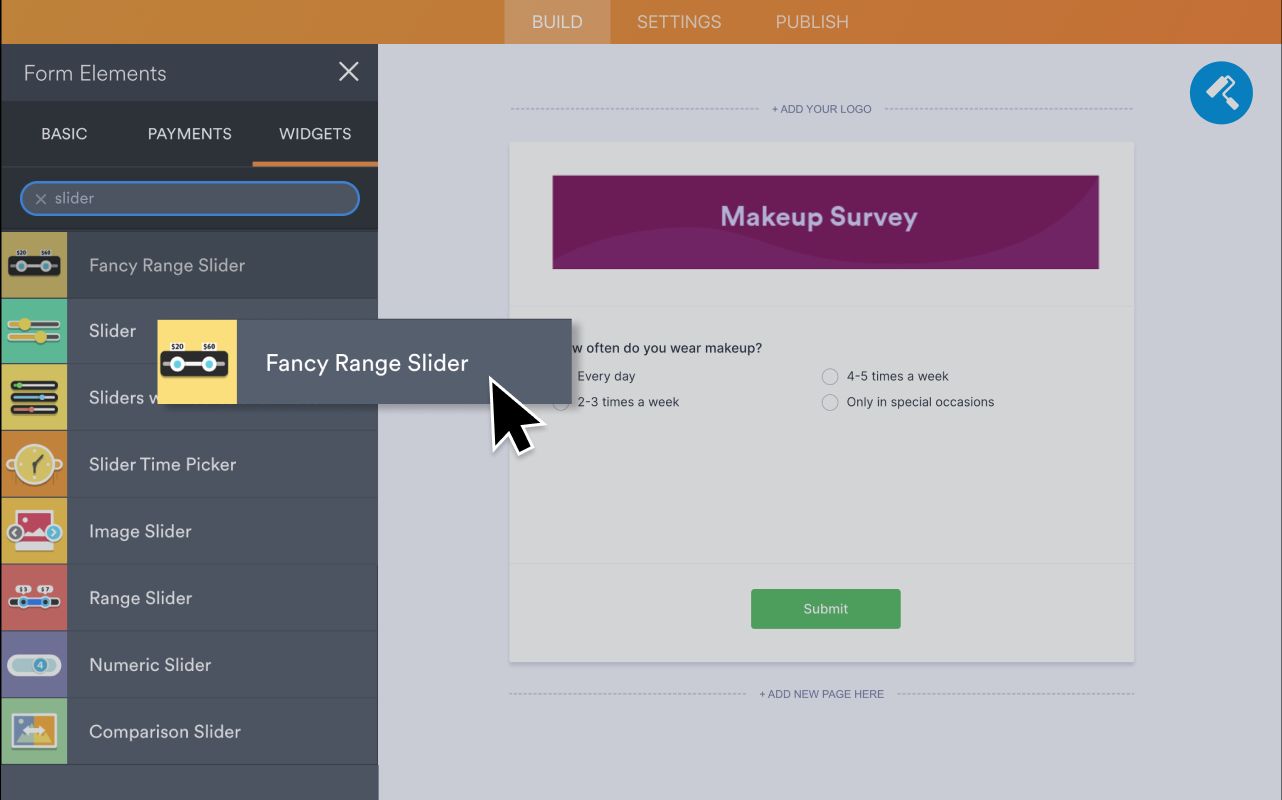Select the Comparison Slider widget icon
Image resolution: width=1282 pixels, height=800 pixels.
coord(34,731)
